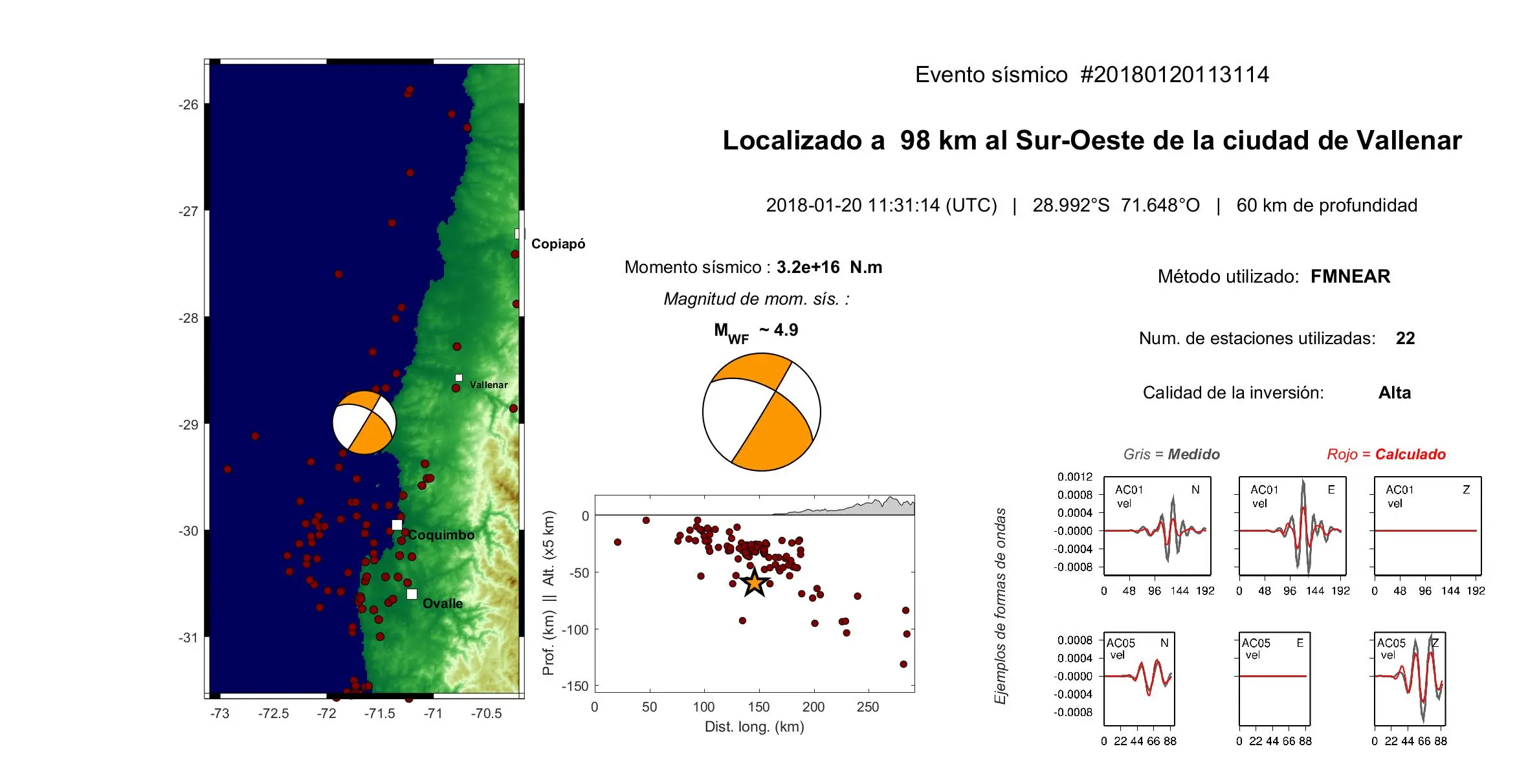This screenshot has height=784, width=1539.
Task: Click the -26 latitude tick label
Action: [x=188, y=104]
